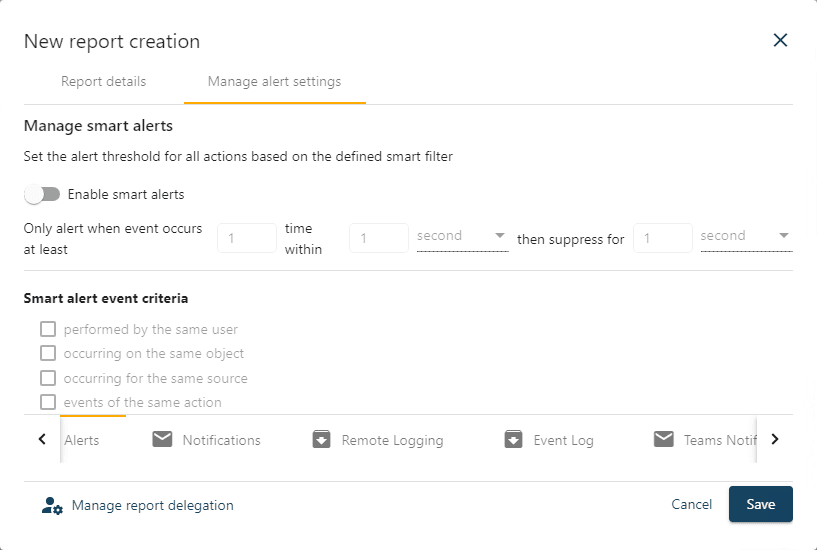This screenshot has height=550, width=818.
Task: Close the New report creation dialog
Action: (x=780, y=41)
